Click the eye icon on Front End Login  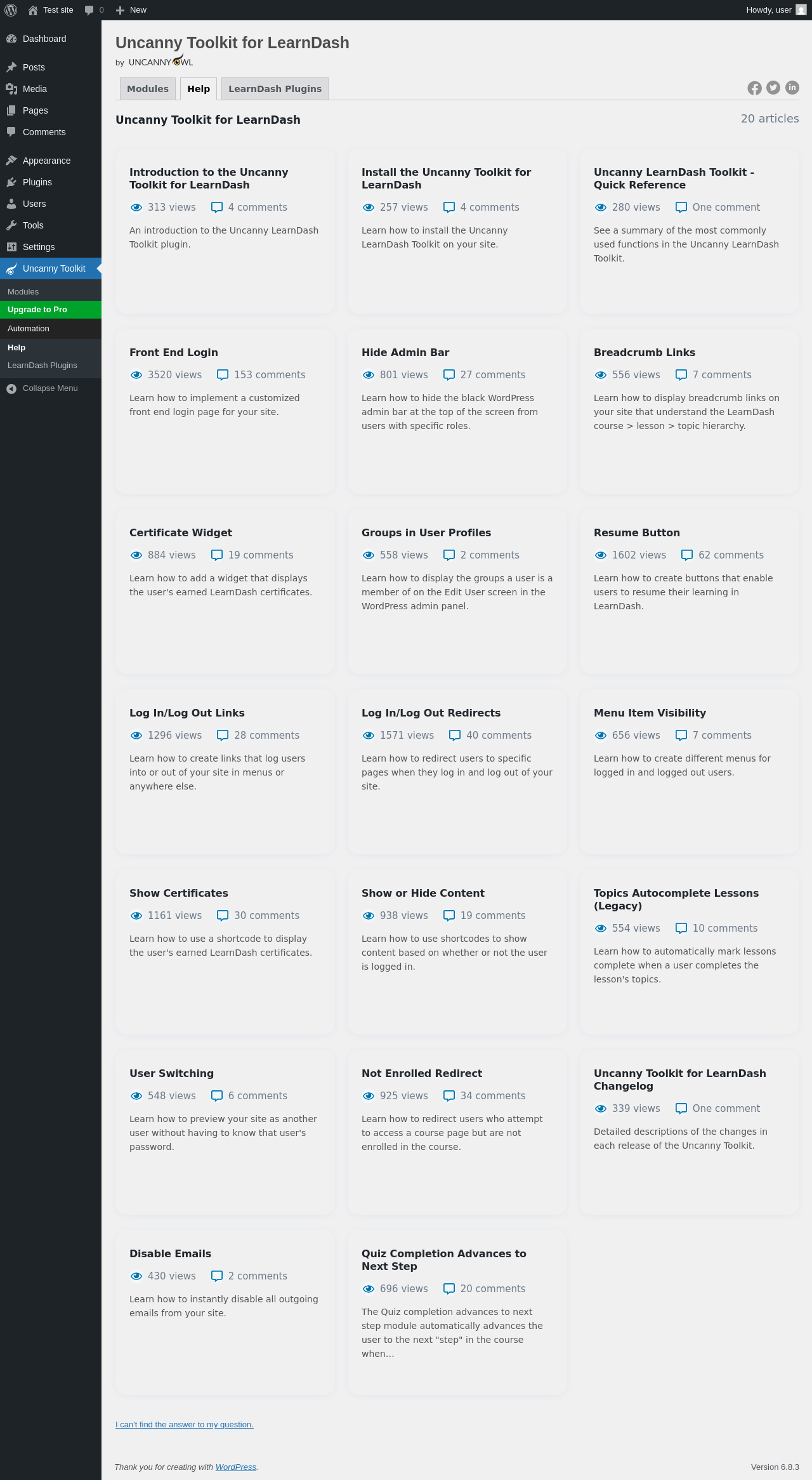coord(136,375)
